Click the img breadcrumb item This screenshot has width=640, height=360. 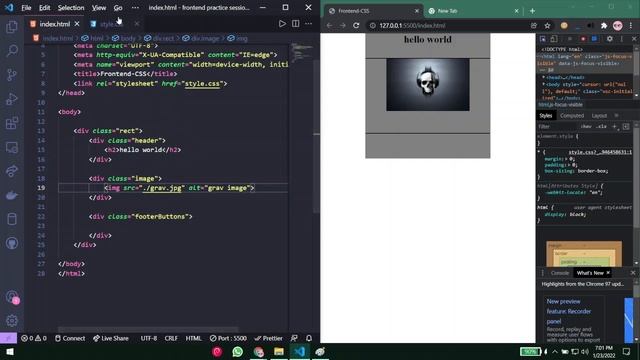point(238,38)
